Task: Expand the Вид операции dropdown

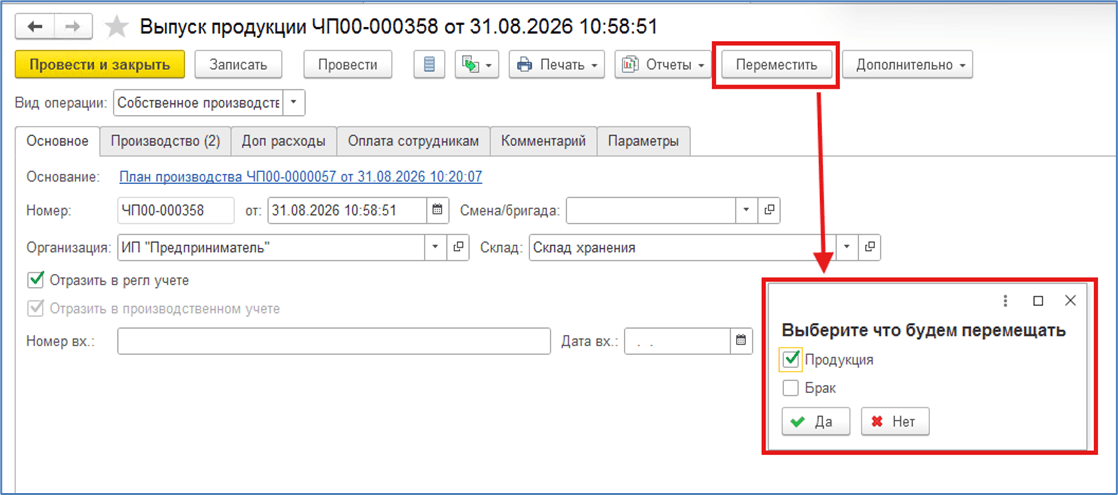Action: tap(294, 103)
